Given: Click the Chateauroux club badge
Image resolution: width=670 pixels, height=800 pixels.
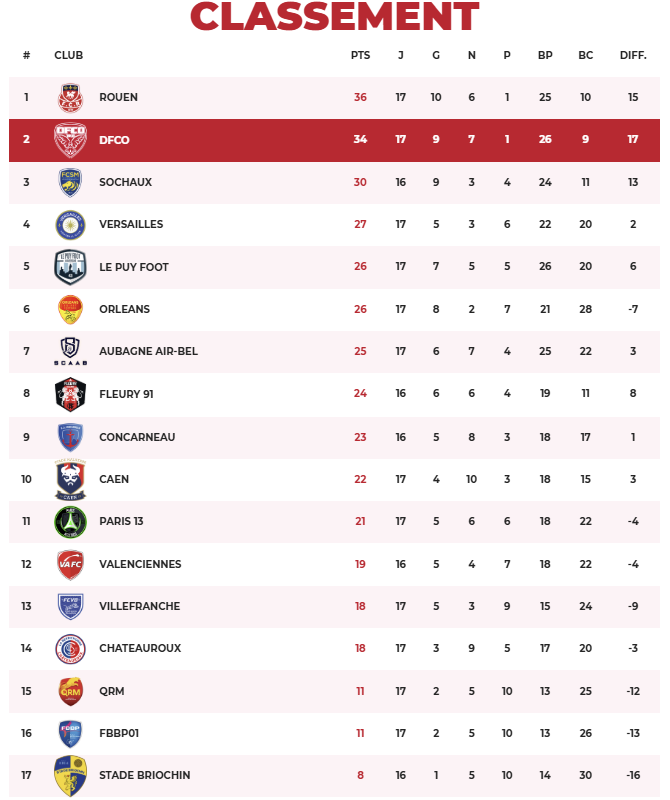Looking at the screenshot, I should click(71, 648).
